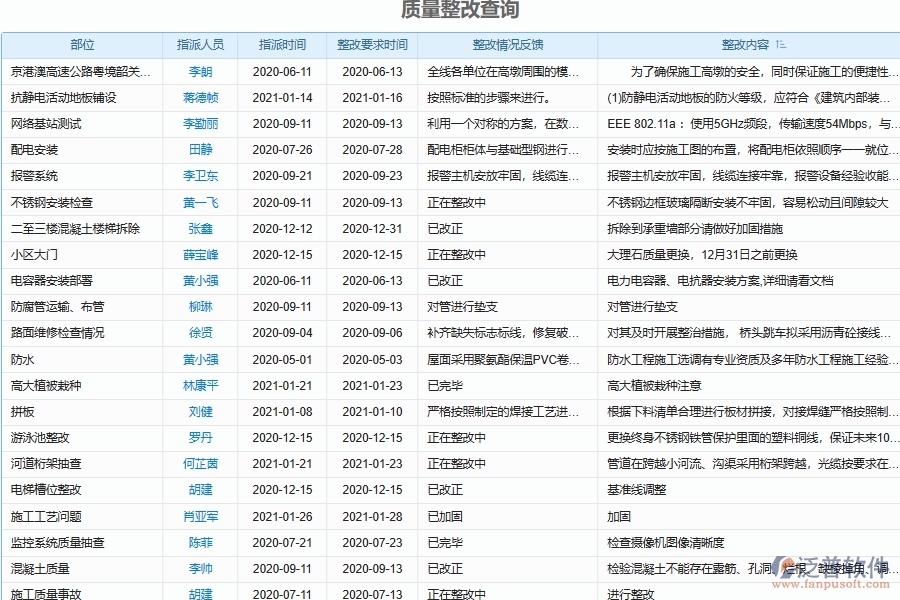Image resolution: width=900 pixels, height=600 pixels.
Task: Open assignee link 罗丹
Action: point(199,437)
